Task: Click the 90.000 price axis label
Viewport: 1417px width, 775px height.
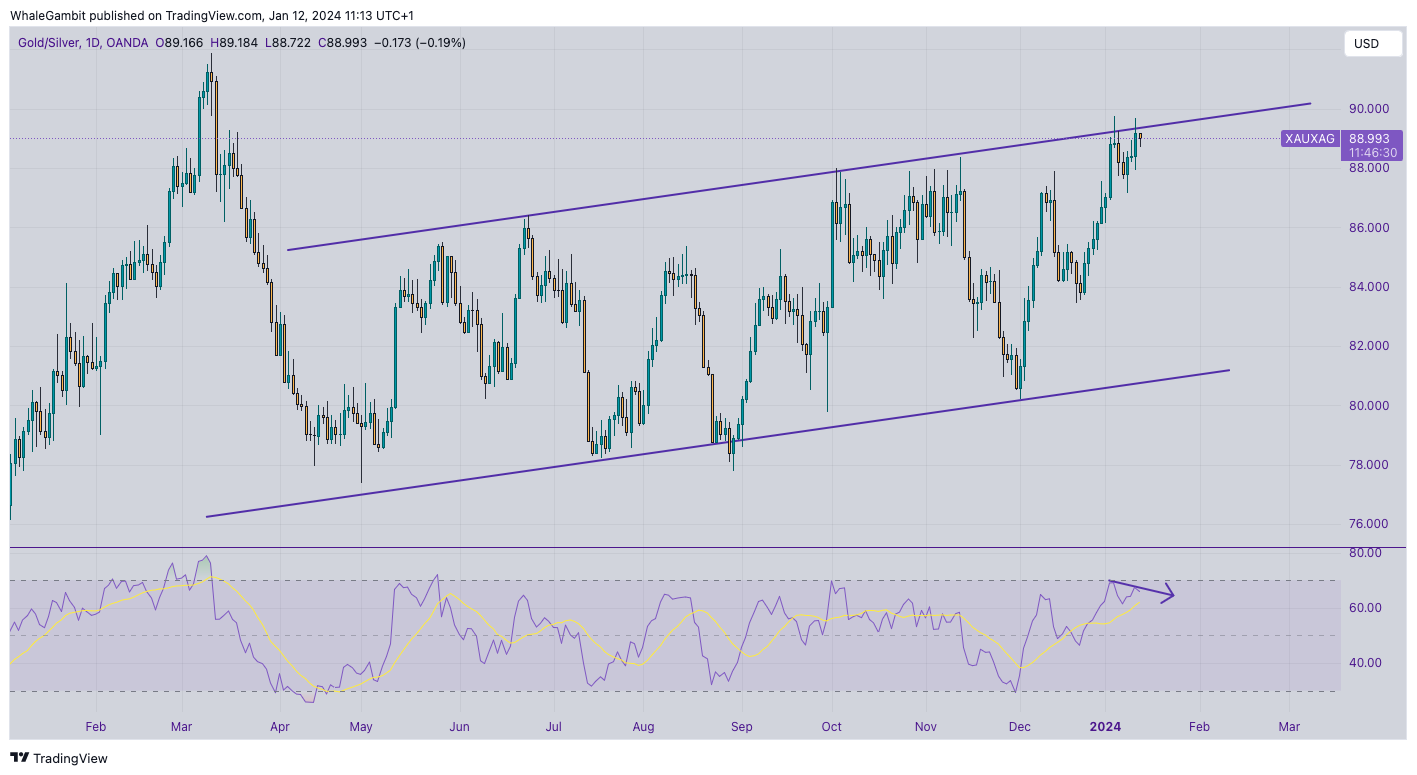Action: click(1368, 108)
